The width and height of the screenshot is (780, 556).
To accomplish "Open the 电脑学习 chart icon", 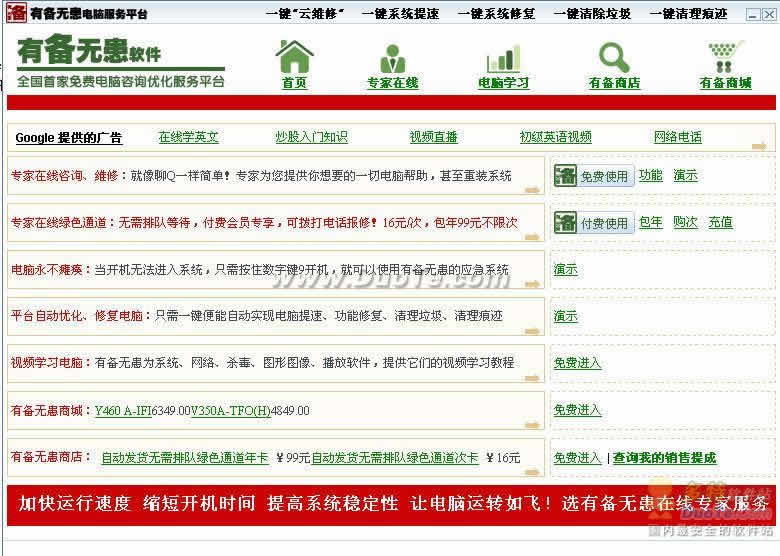I will pyautogui.click(x=503, y=66).
